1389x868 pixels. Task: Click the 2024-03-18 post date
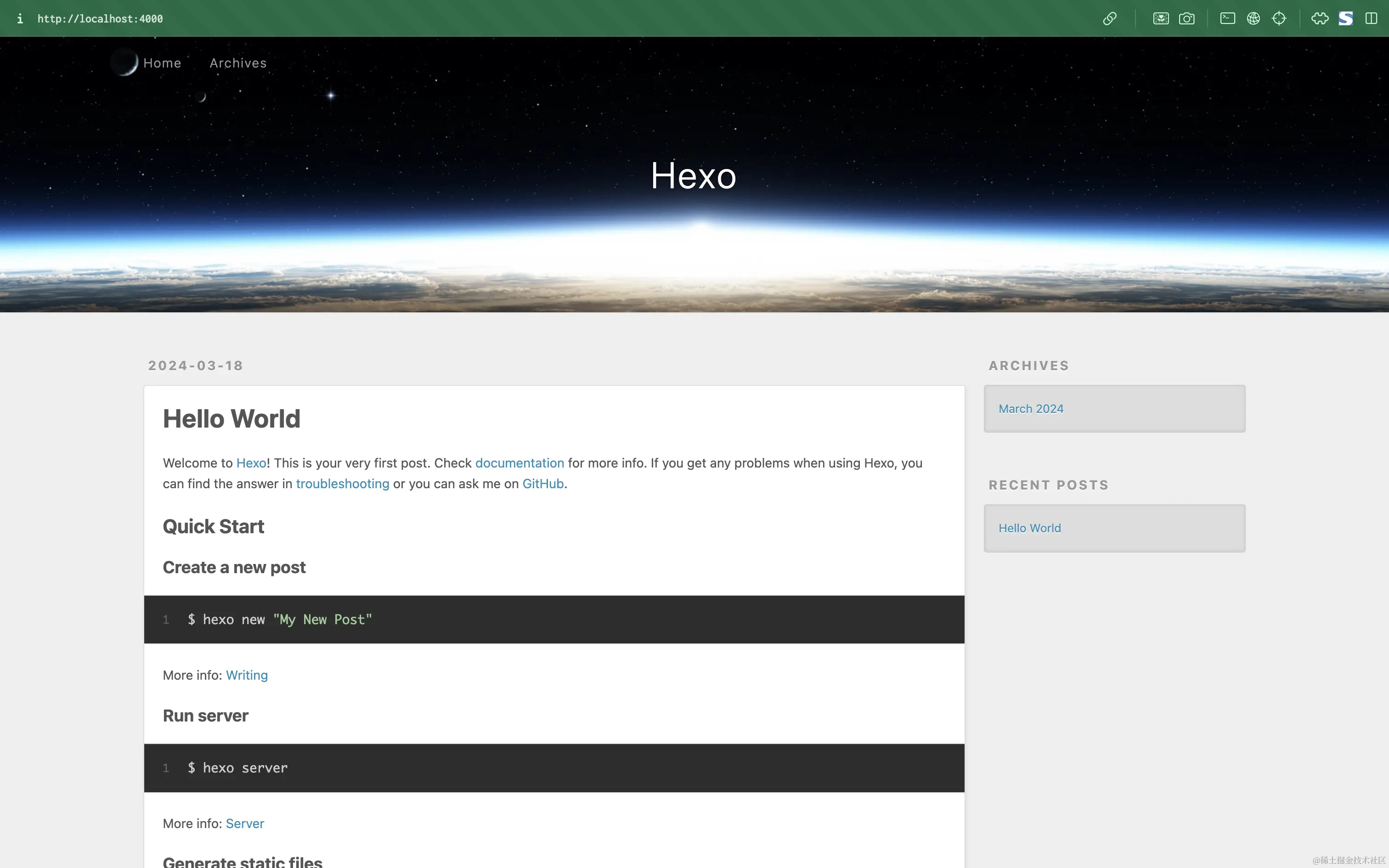pos(196,366)
